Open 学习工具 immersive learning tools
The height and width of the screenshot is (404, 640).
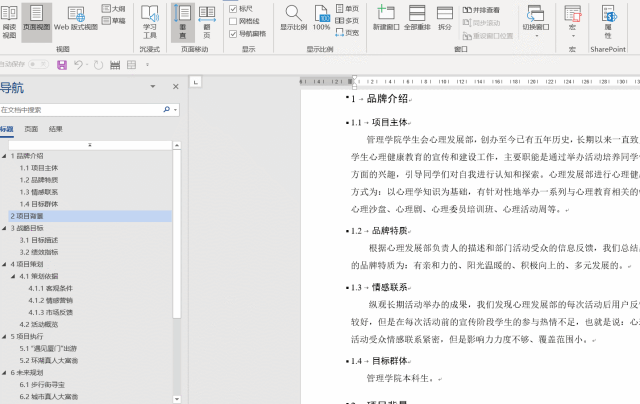pos(150,22)
